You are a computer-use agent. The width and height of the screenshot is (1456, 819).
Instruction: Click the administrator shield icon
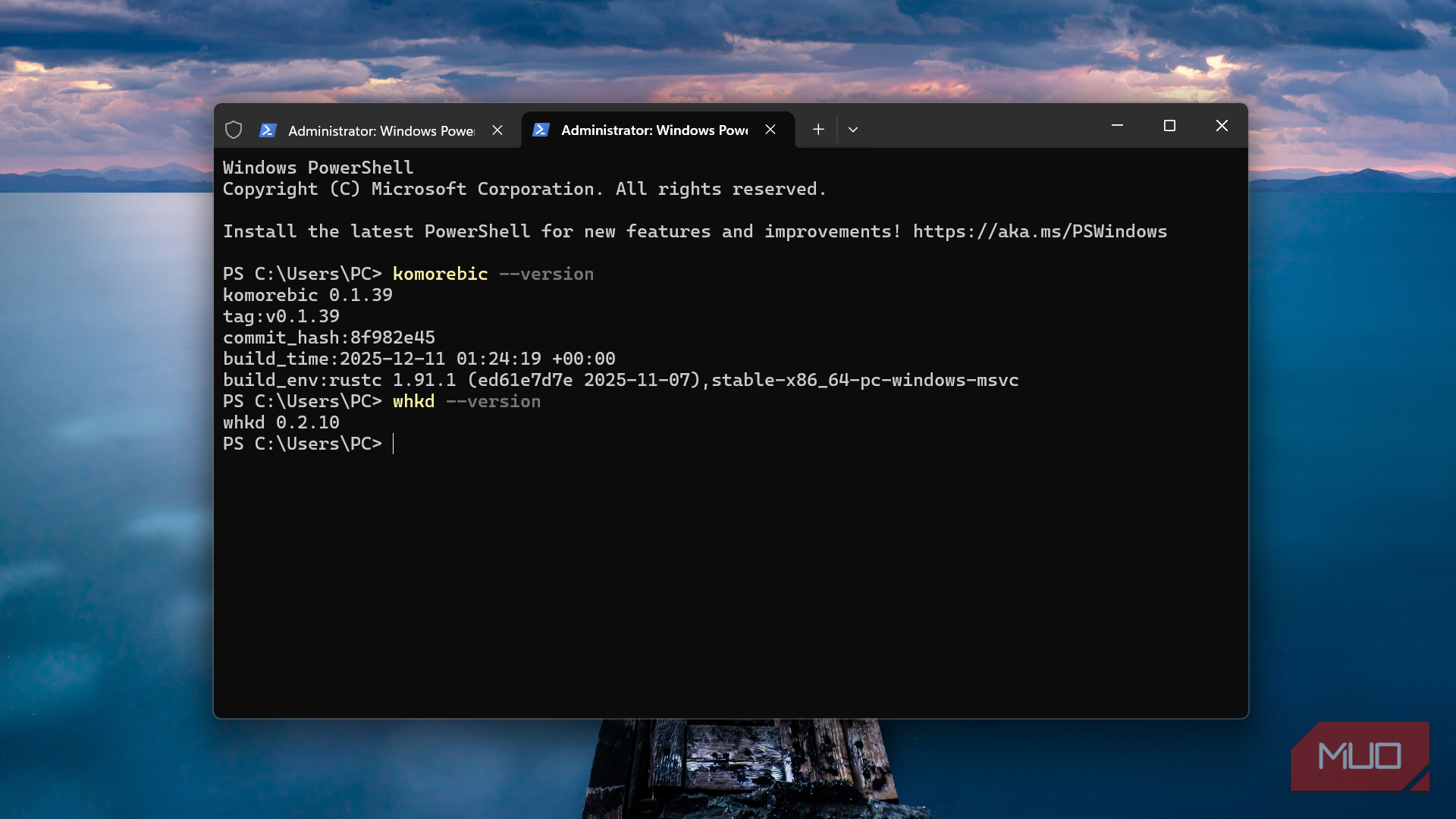click(x=234, y=130)
